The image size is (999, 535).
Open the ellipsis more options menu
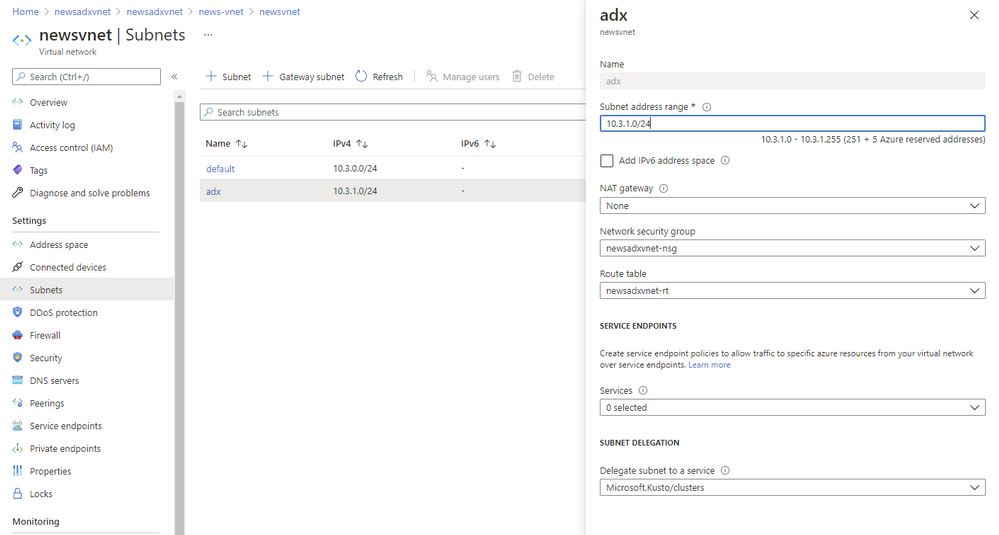pyautogui.click(x=208, y=35)
